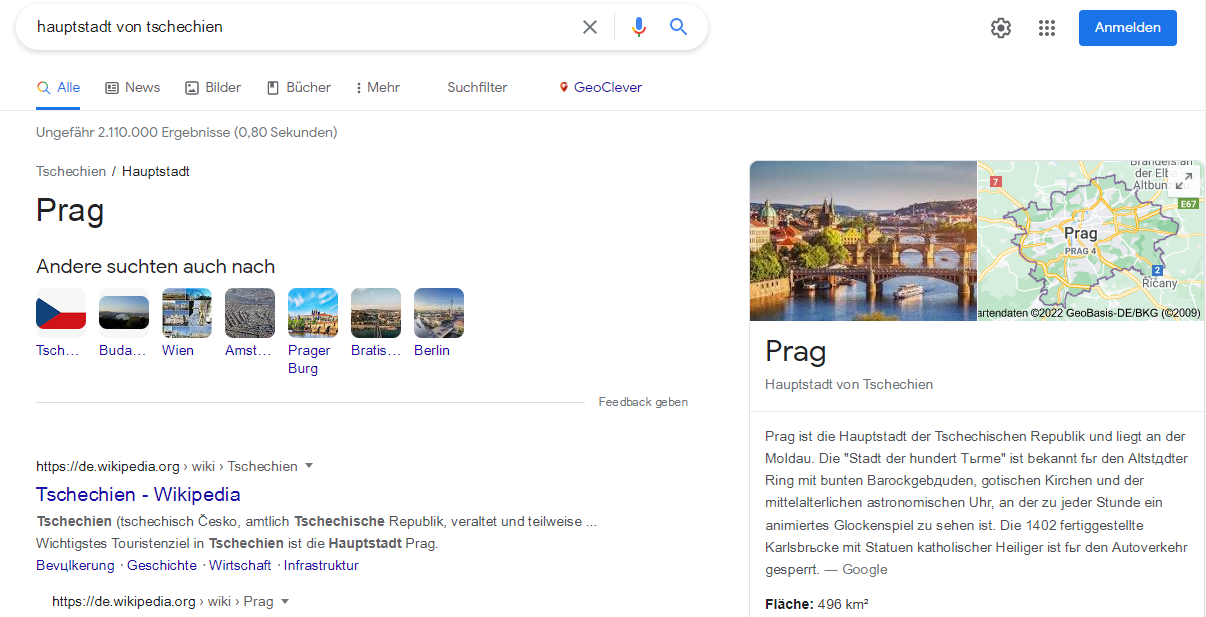This screenshot has width=1206, height=617.
Task: Switch to the News tab
Action: tap(132, 88)
